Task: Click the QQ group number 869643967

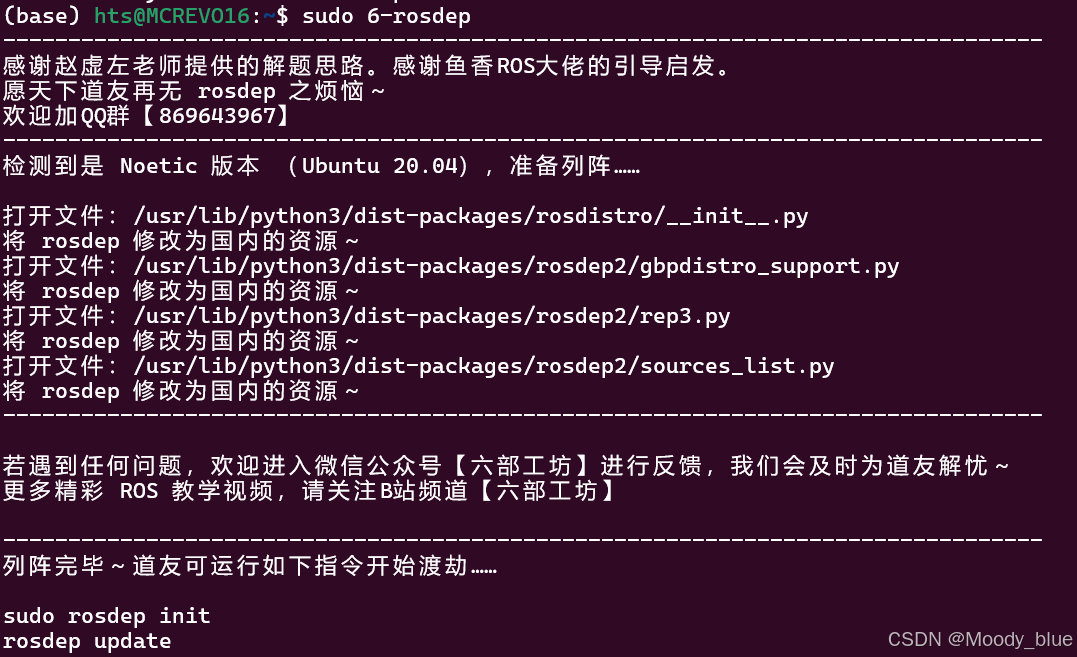Action: click(x=217, y=115)
